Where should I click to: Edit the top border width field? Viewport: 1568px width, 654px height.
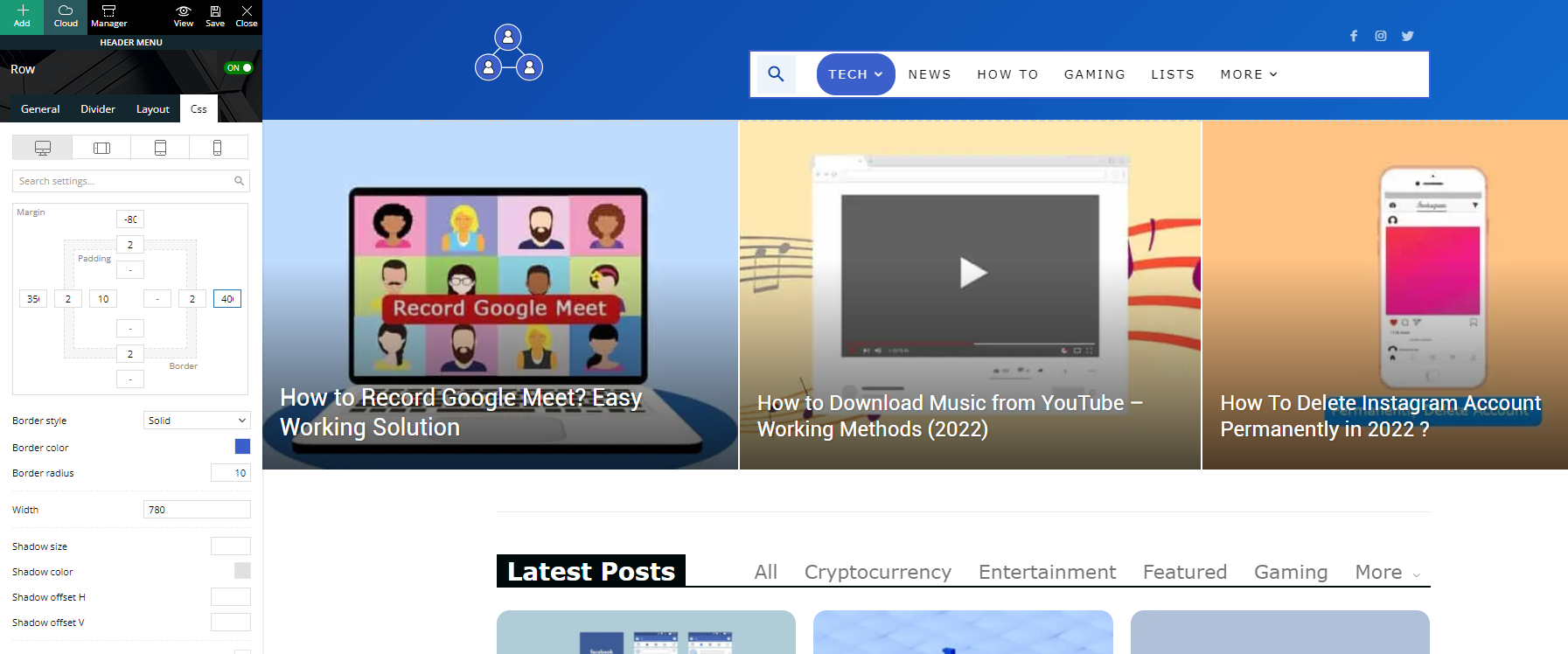tap(130, 245)
